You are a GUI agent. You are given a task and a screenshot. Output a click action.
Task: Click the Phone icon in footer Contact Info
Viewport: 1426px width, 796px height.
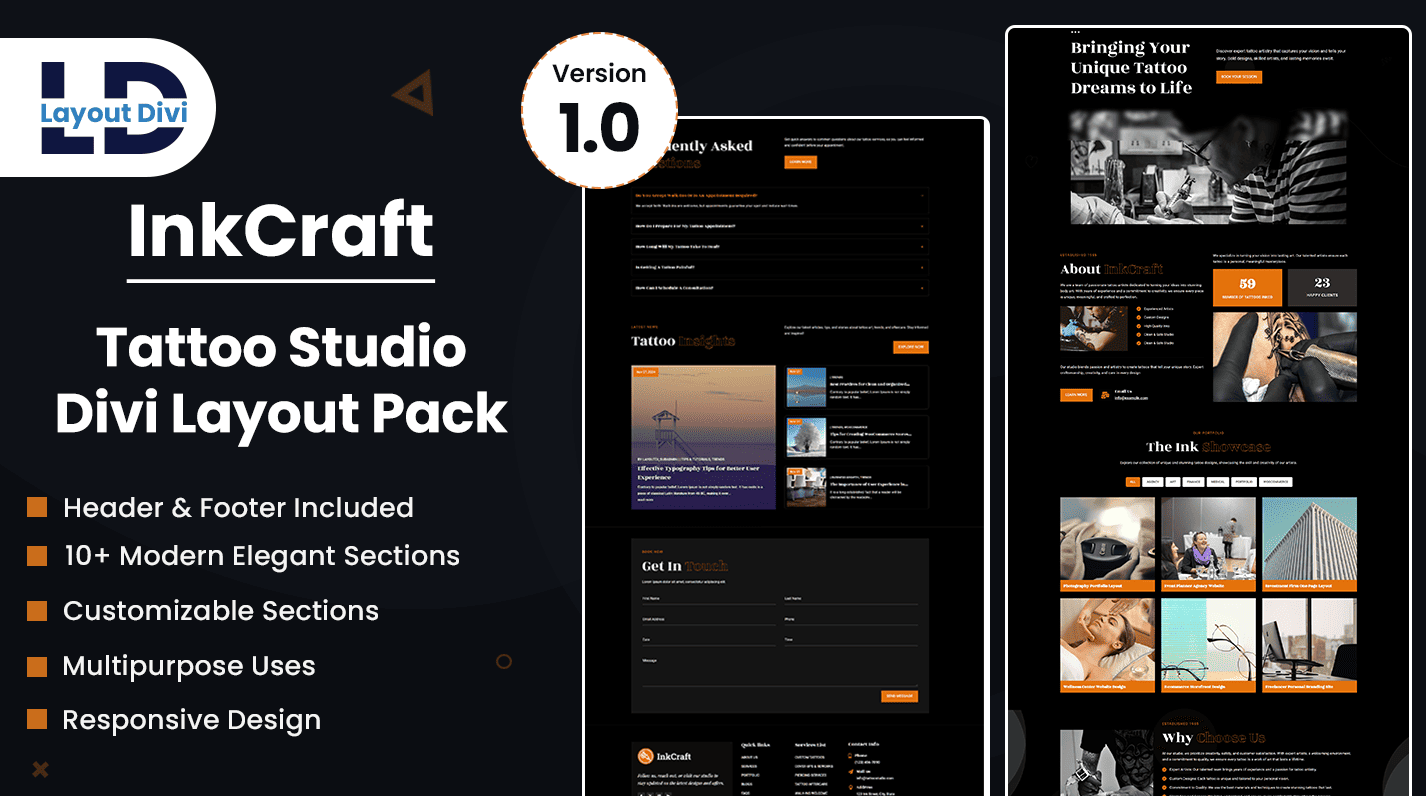click(x=851, y=755)
